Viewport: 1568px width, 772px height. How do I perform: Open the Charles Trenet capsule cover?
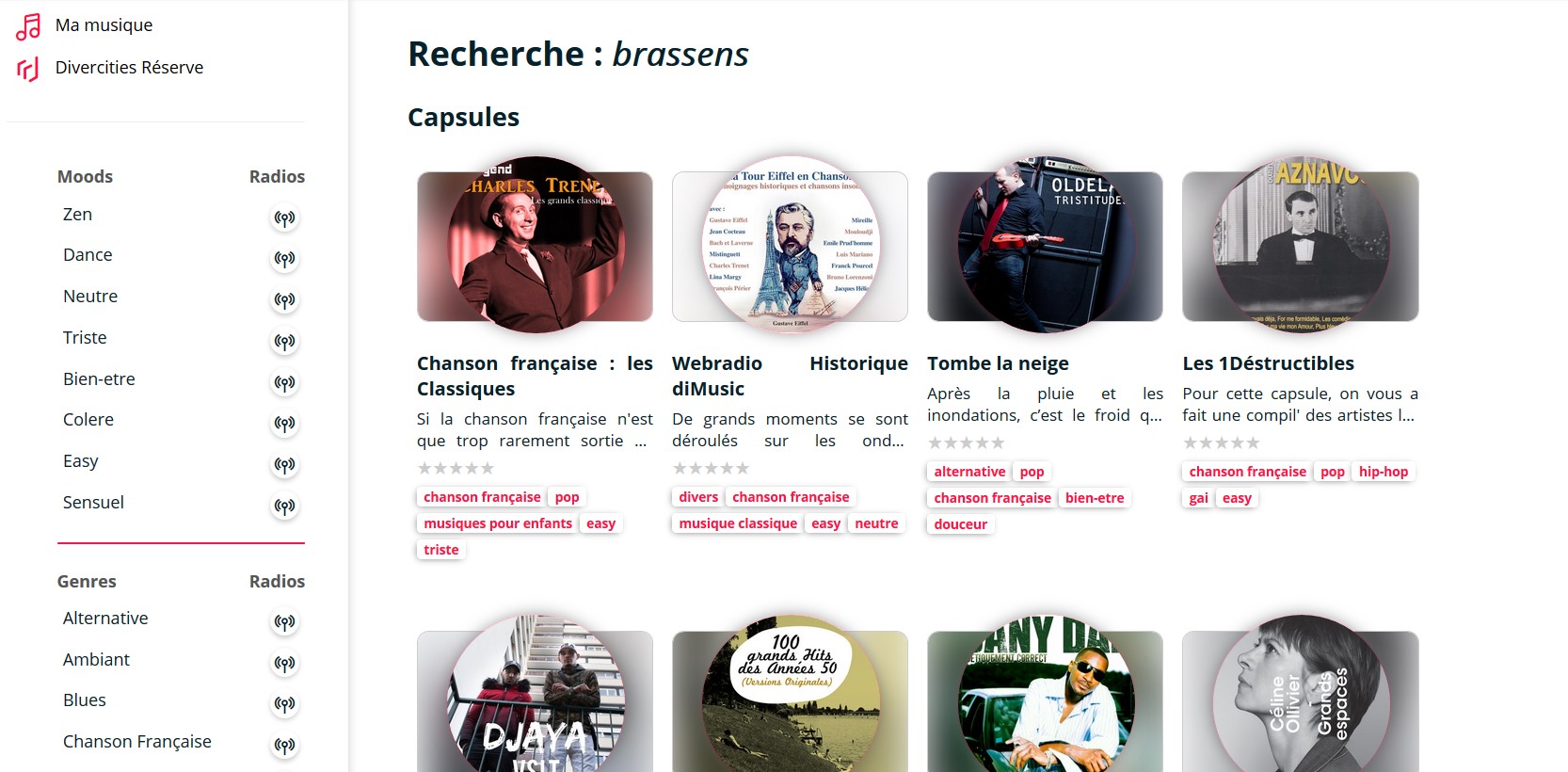535,245
